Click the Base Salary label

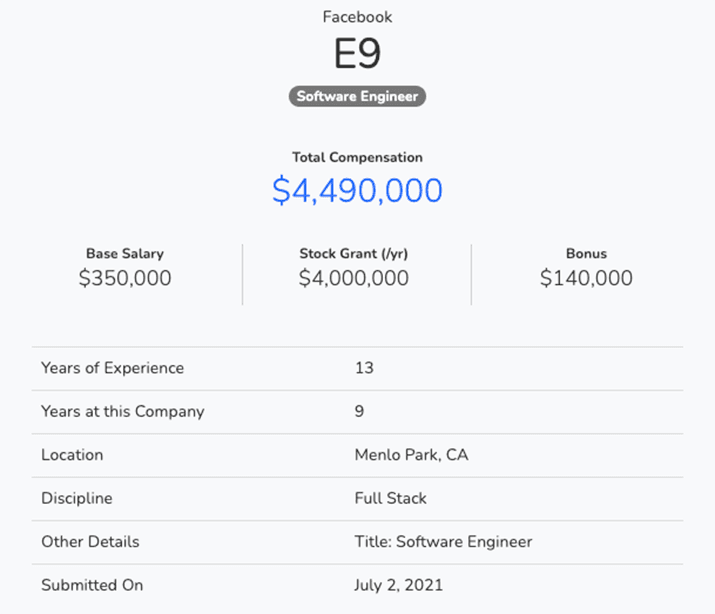(125, 254)
